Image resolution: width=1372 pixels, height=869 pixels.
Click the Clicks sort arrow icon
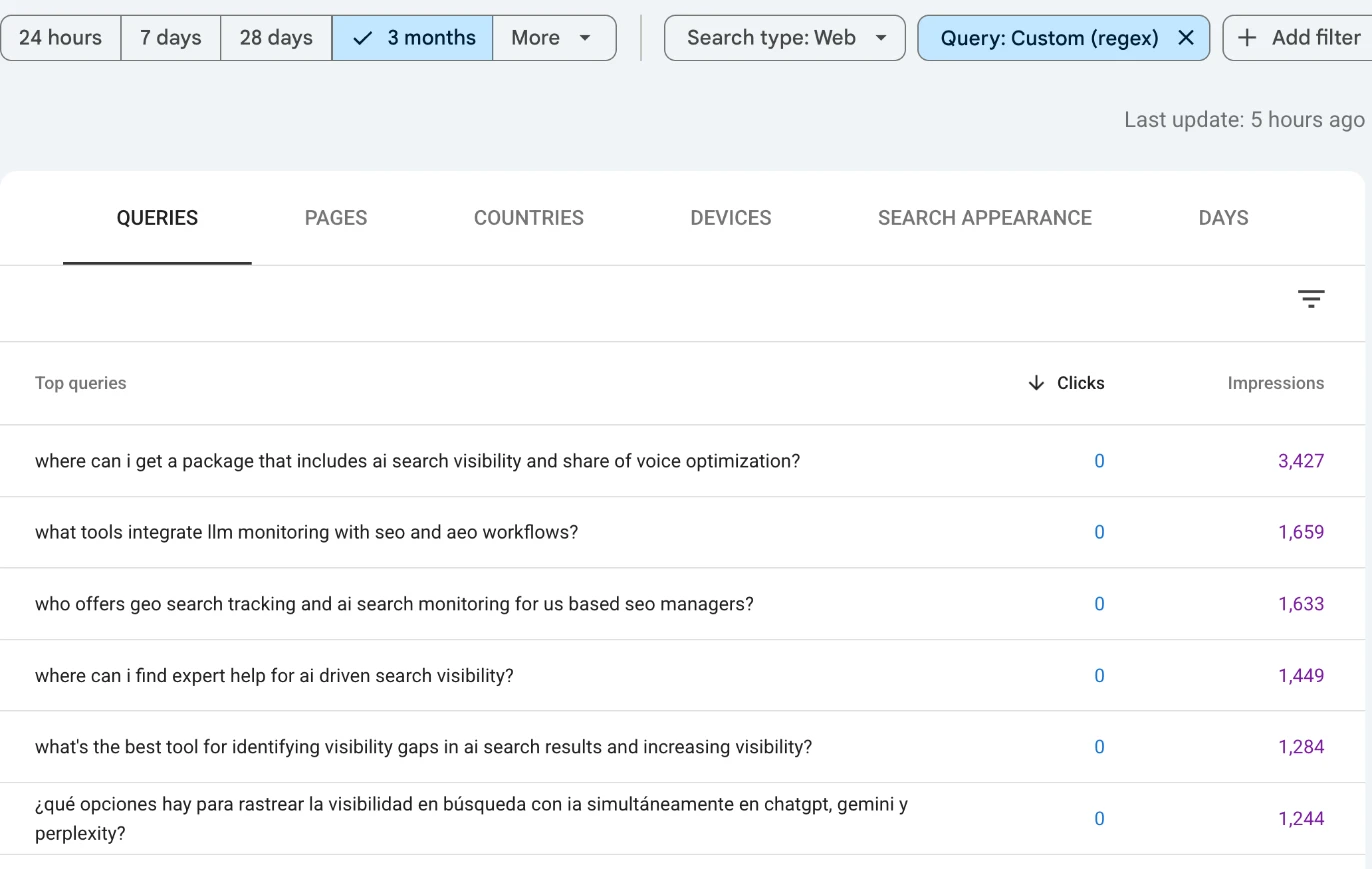1036,383
